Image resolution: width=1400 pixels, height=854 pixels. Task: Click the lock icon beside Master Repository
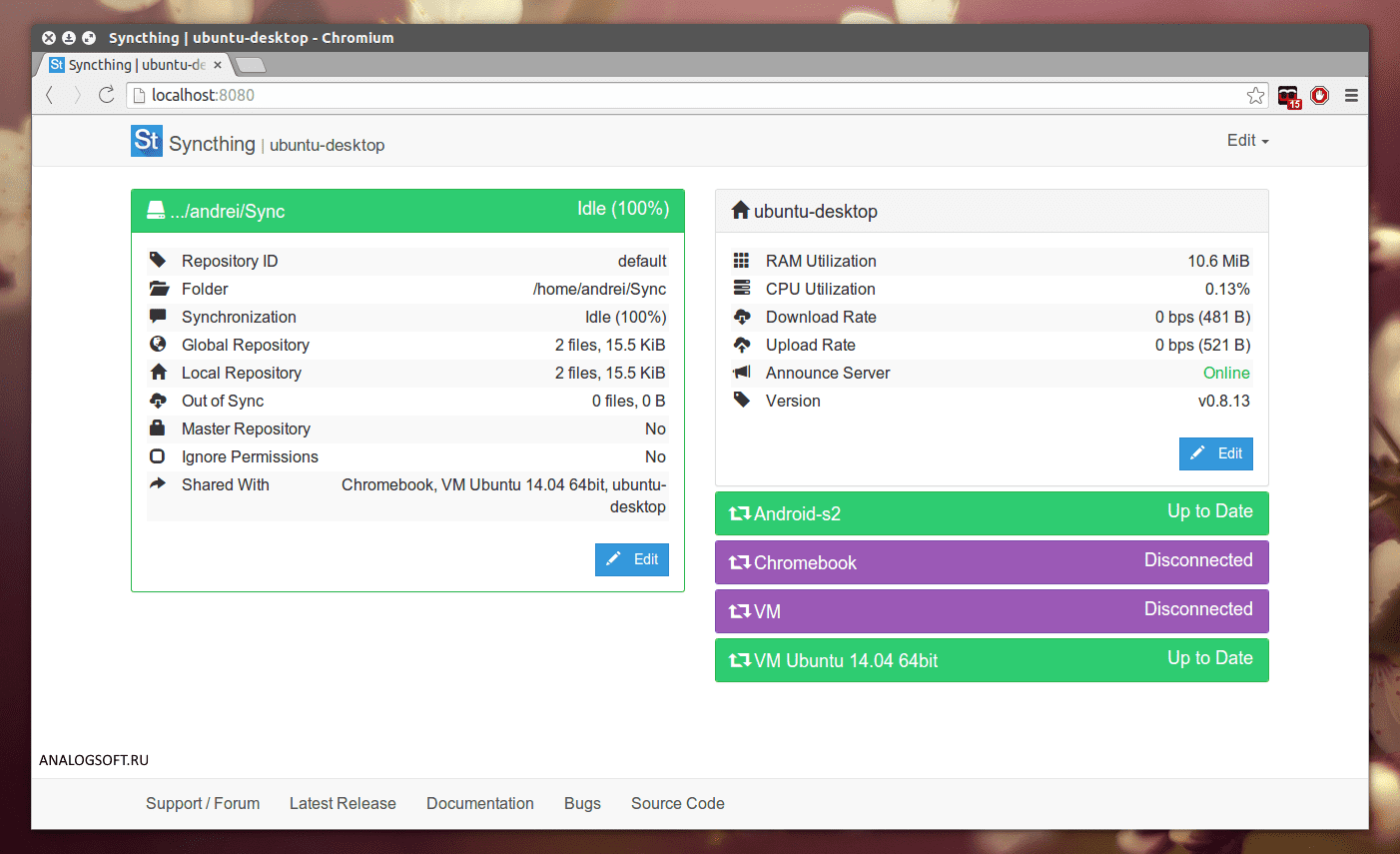pyautogui.click(x=158, y=428)
